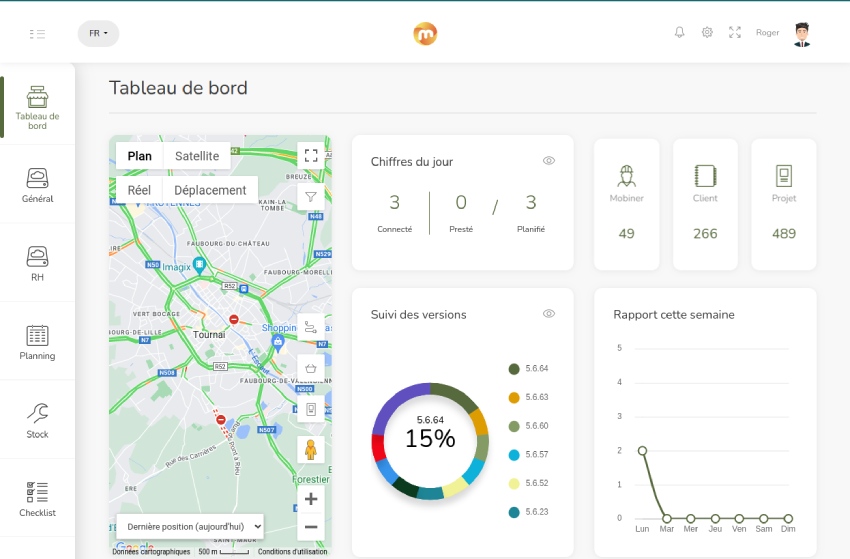Screen dimensions: 850x559
Task: Open the FR language dropdown
Action: 98,33
